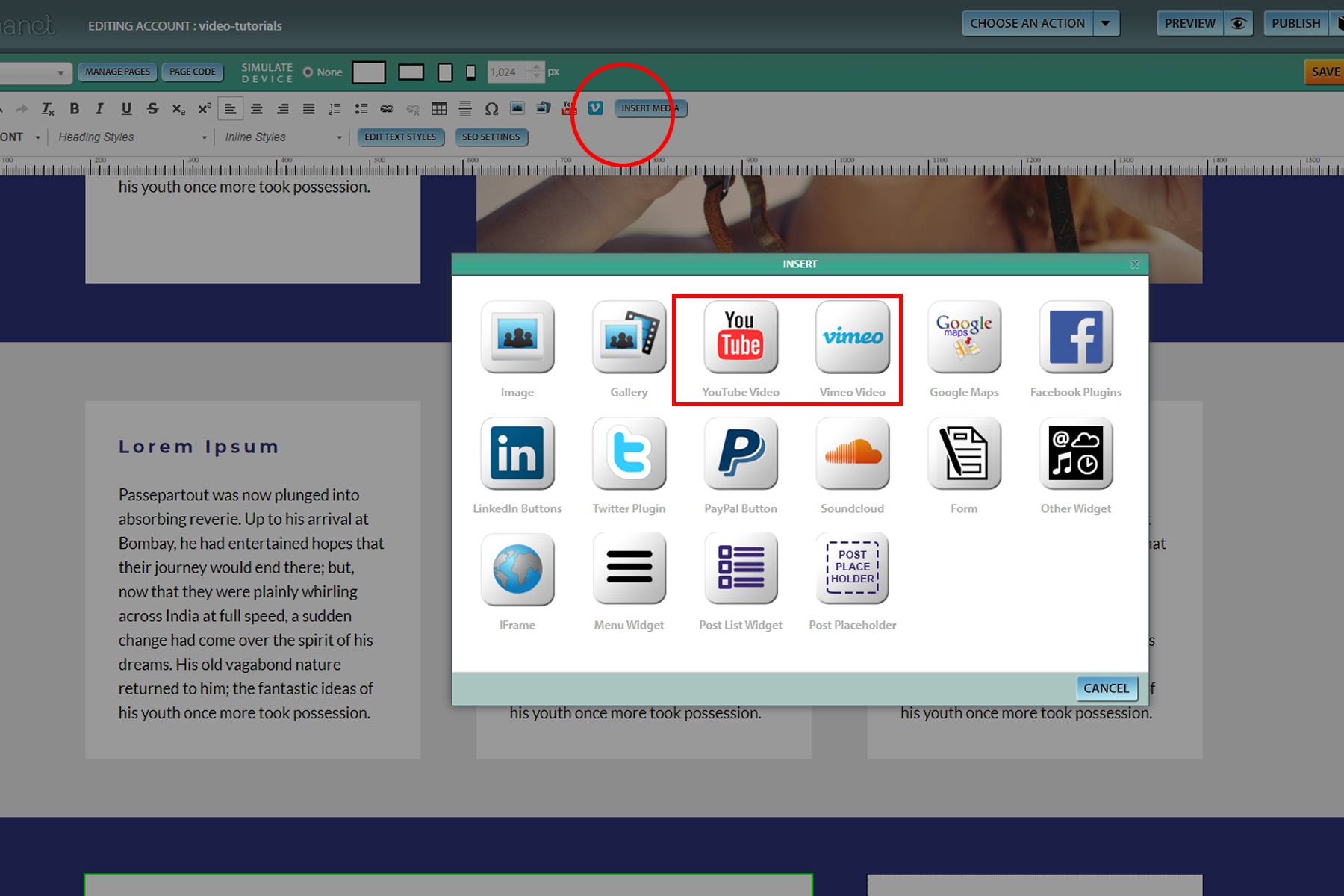Toggle bold text formatting

(75, 109)
